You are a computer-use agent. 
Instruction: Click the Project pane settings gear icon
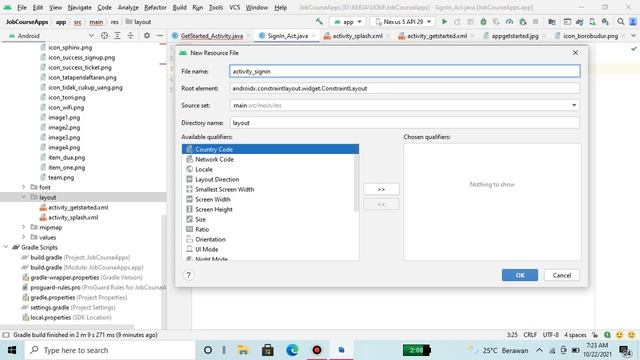pyautogui.click(x=147, y=36)
